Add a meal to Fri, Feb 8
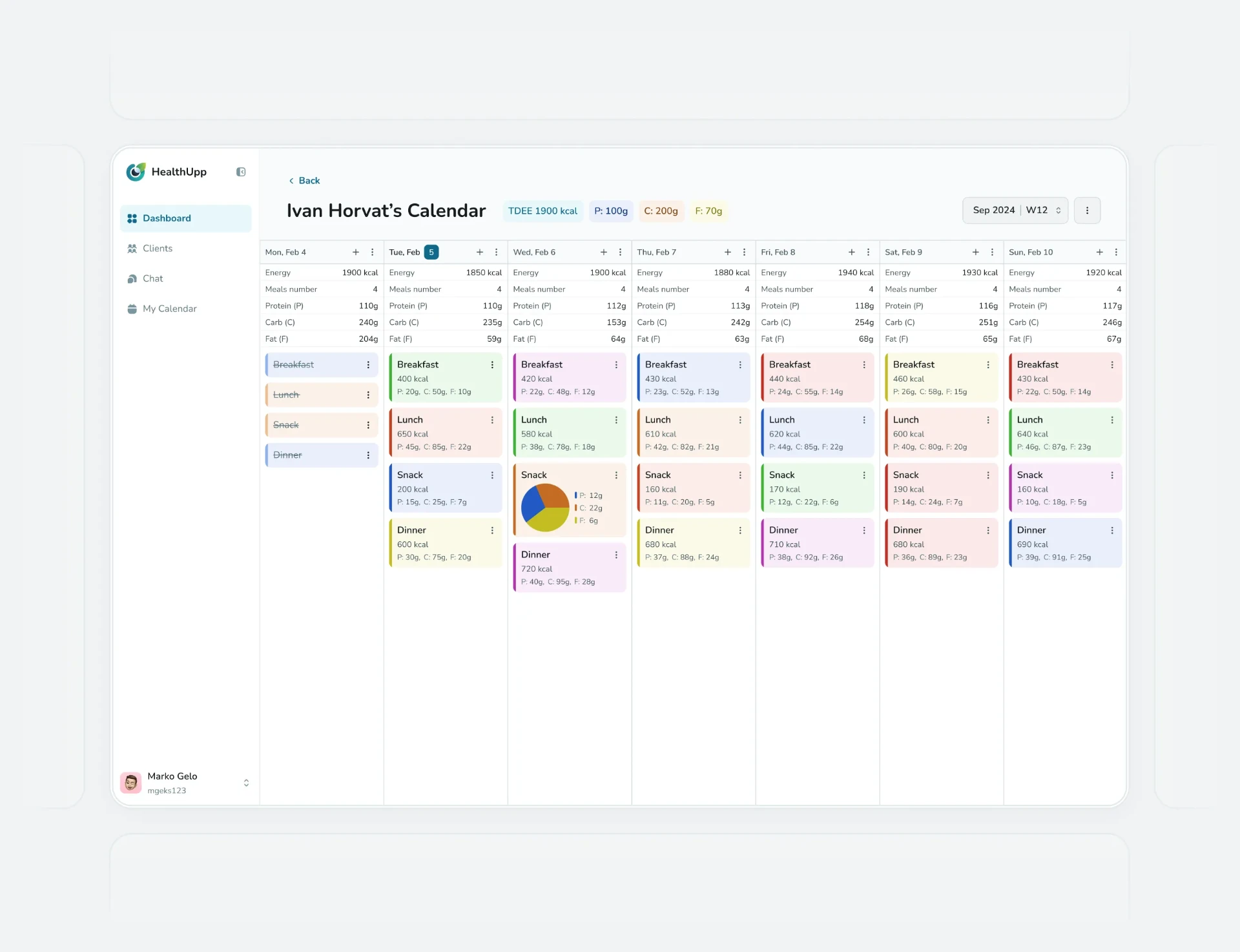Screen dimensions: 1240x952 pos(852,253)
